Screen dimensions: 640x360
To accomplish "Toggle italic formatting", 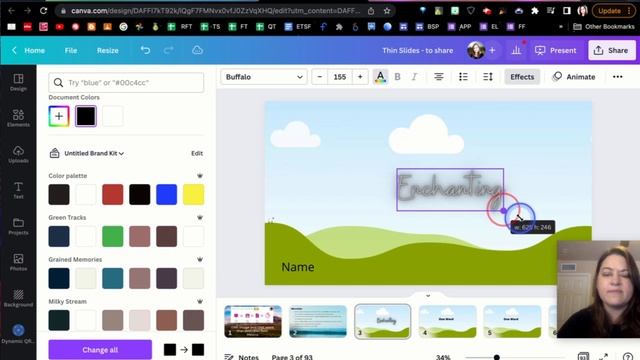I will [x=414, y=77].
